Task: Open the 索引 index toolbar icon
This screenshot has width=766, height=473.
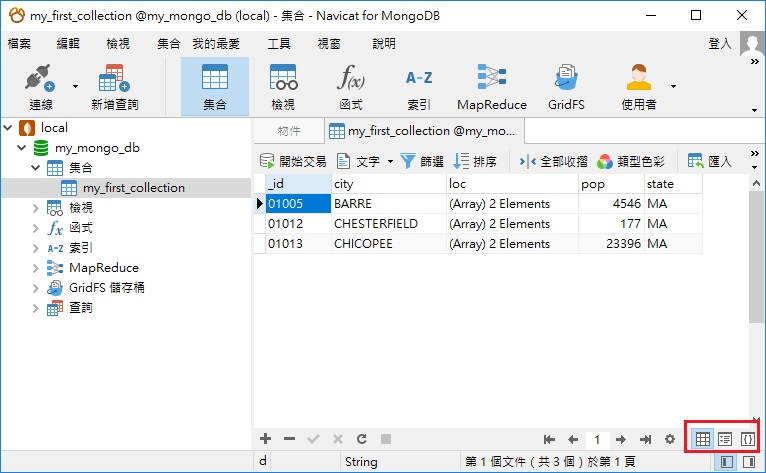Action: pyautogui.click(x=419, y=80)
